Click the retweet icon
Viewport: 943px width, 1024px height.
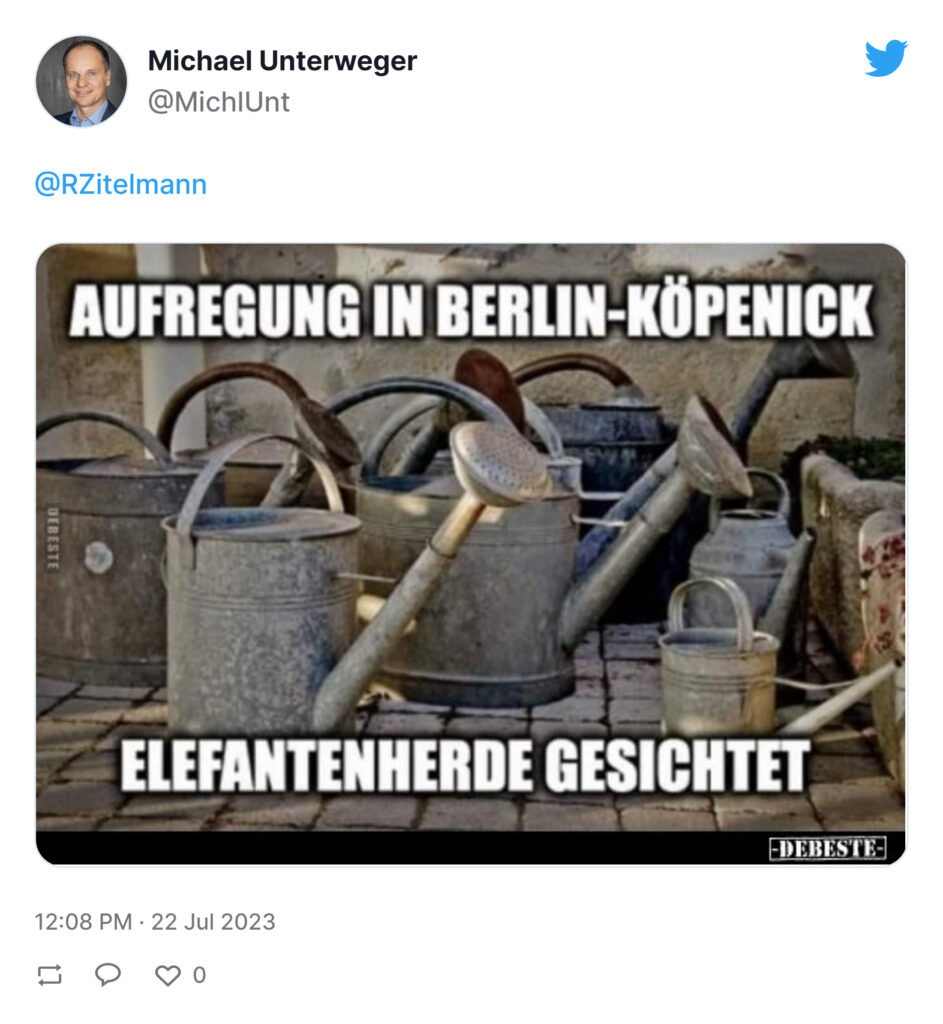click(50, 975)
